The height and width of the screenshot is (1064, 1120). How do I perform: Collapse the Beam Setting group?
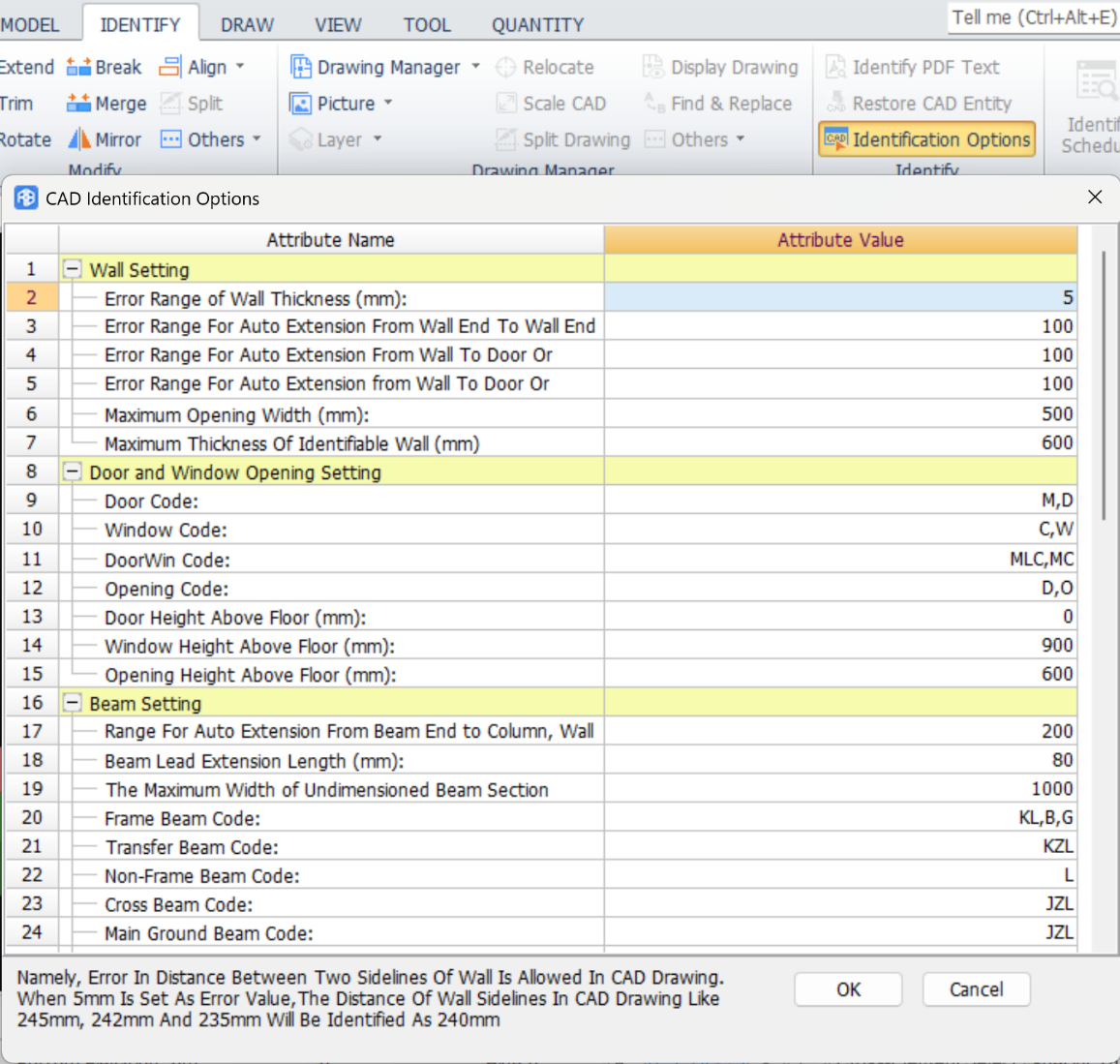(73, 703)
